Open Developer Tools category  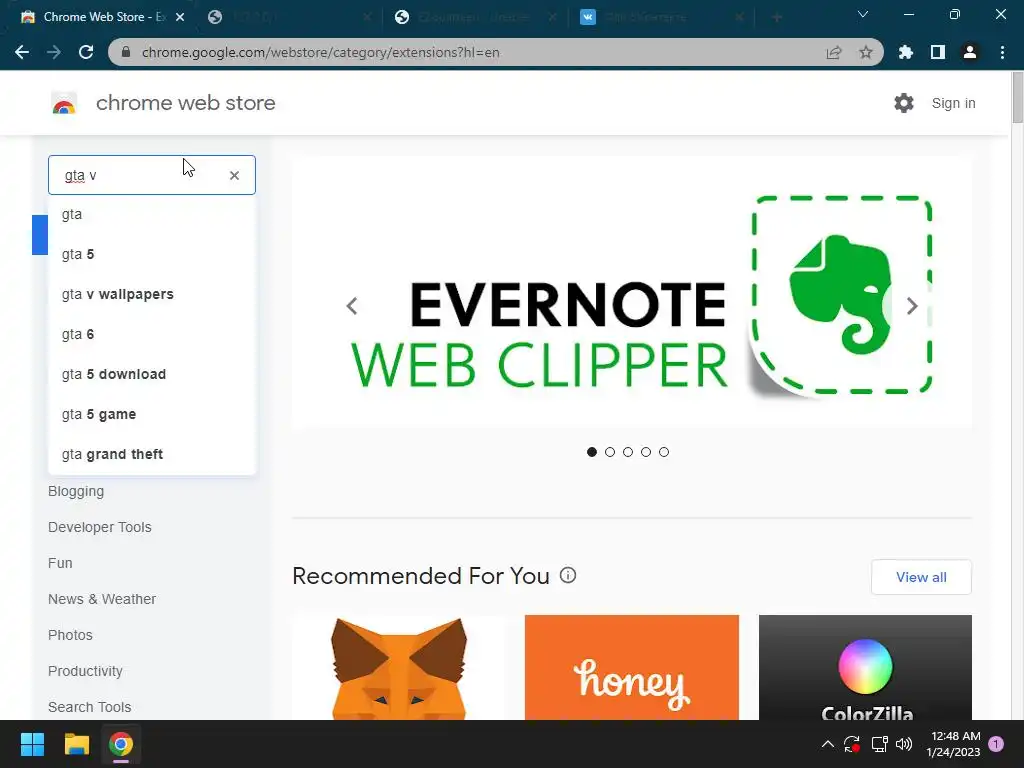(99, 527)
